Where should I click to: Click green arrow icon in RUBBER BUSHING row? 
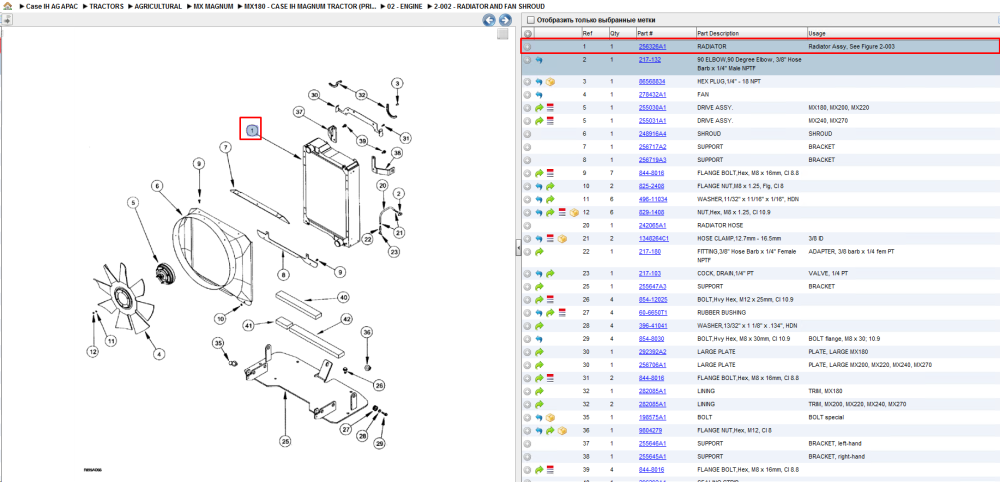coord(550,312)
